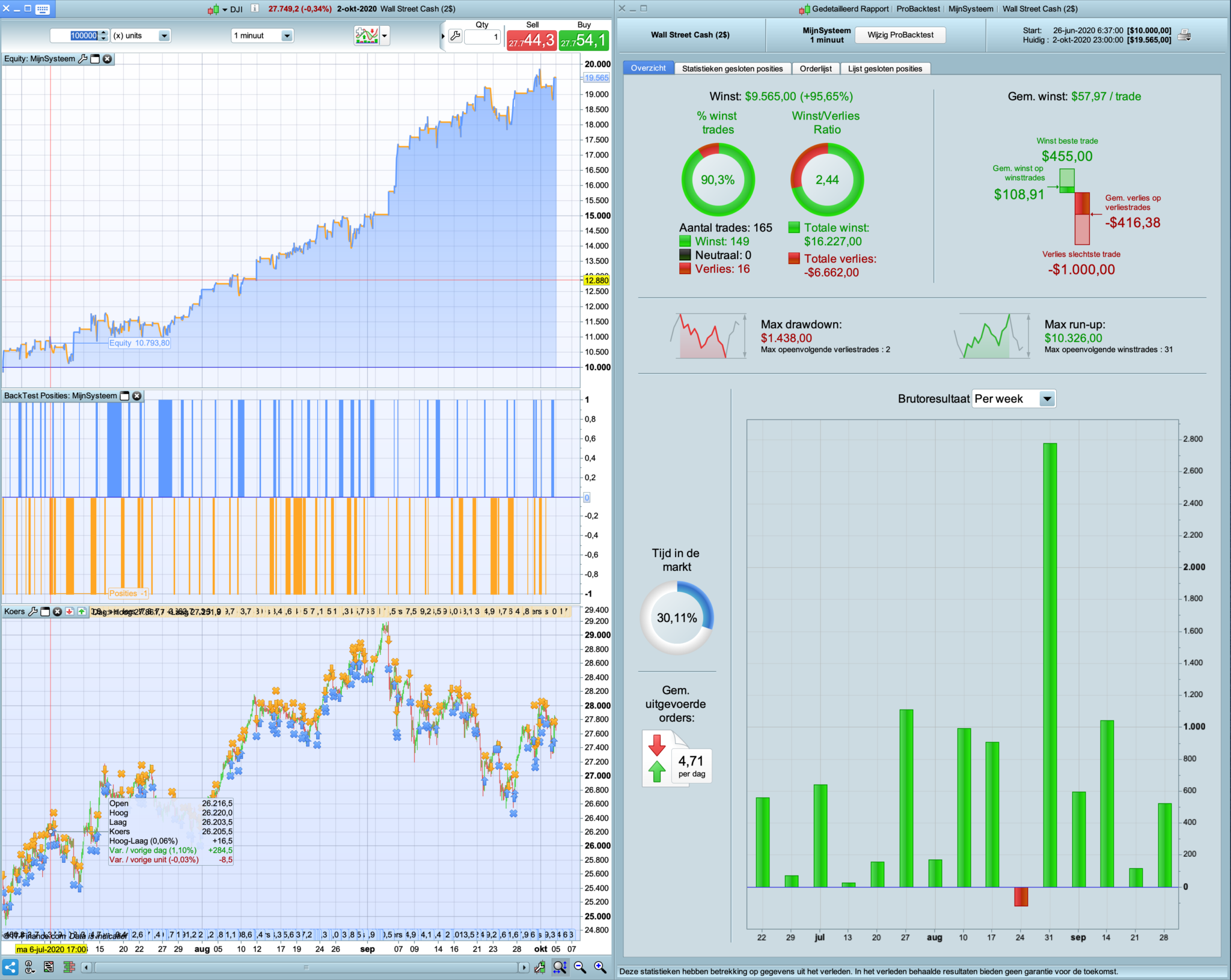Open the indicators and trading systems icon
Viewport: 1231px width, 980px height.
[x=367, y=35]
